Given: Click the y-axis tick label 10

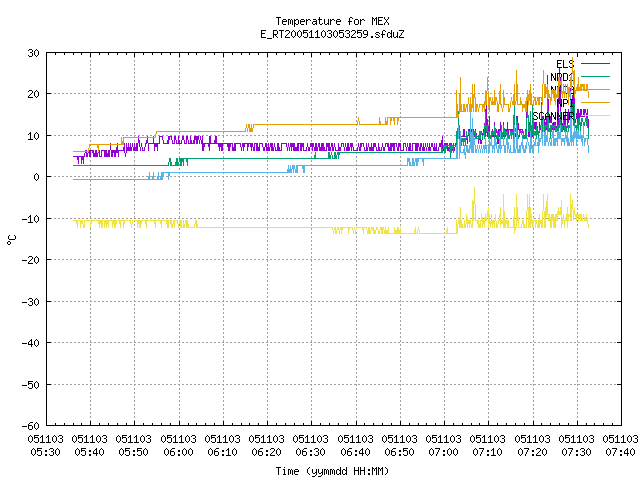Looking at the screenshot, I should pyautogui.click(x=33, y=136).
